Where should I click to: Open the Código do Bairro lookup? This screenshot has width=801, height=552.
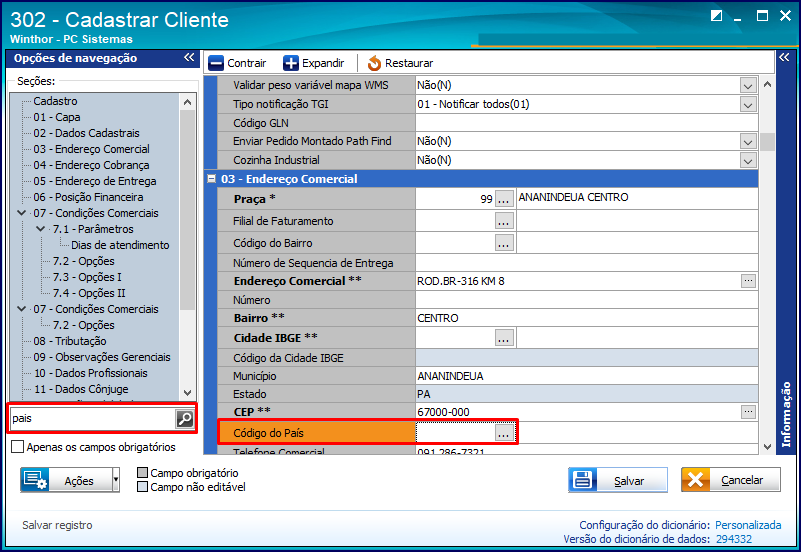pos(504,243)
